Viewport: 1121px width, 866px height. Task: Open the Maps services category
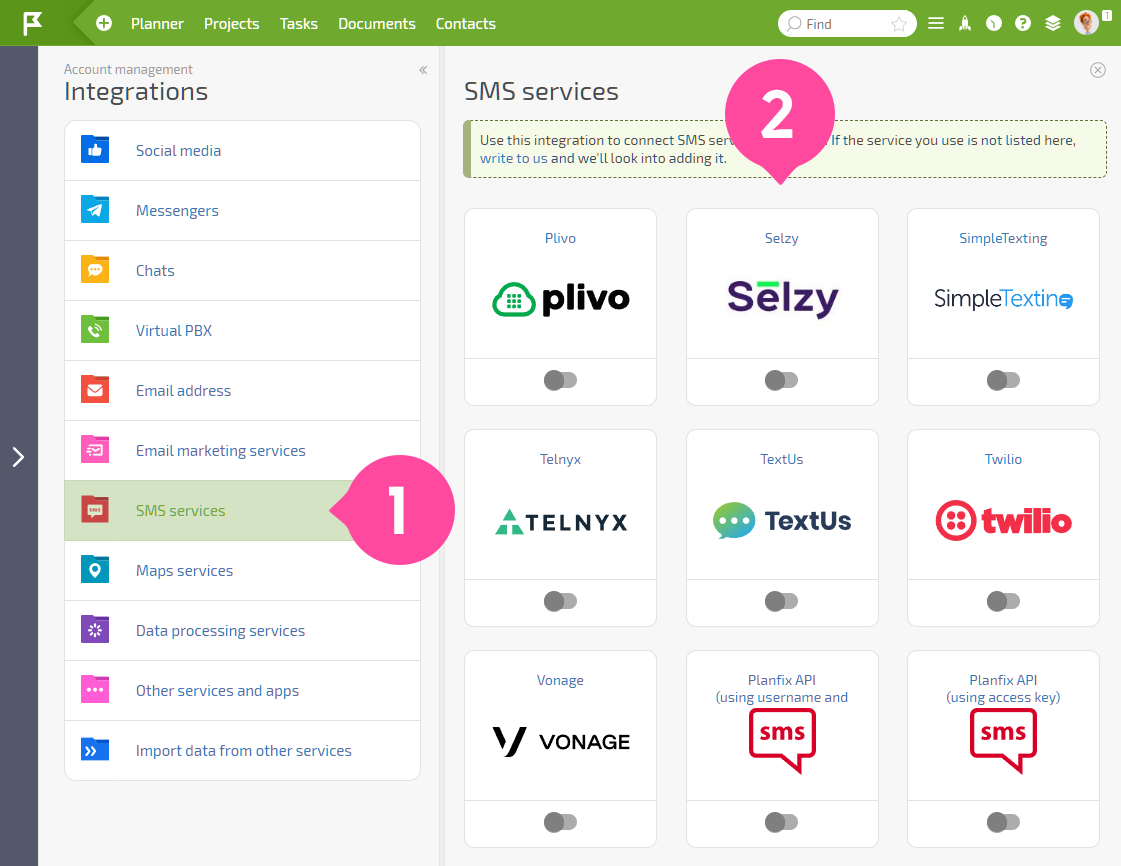click(242, 571)
